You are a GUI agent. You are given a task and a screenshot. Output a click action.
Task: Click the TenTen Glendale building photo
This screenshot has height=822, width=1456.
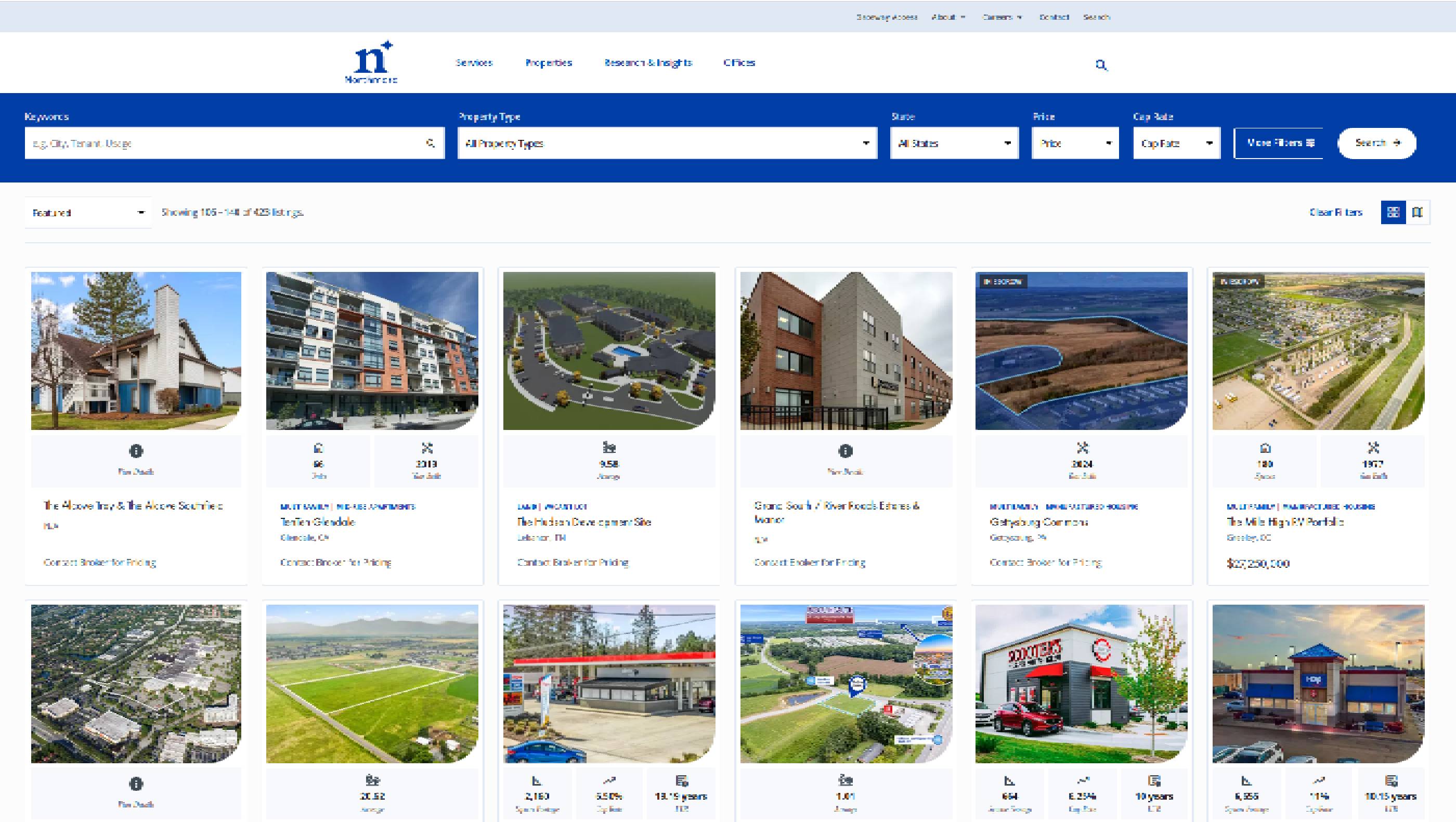[372, 351]
